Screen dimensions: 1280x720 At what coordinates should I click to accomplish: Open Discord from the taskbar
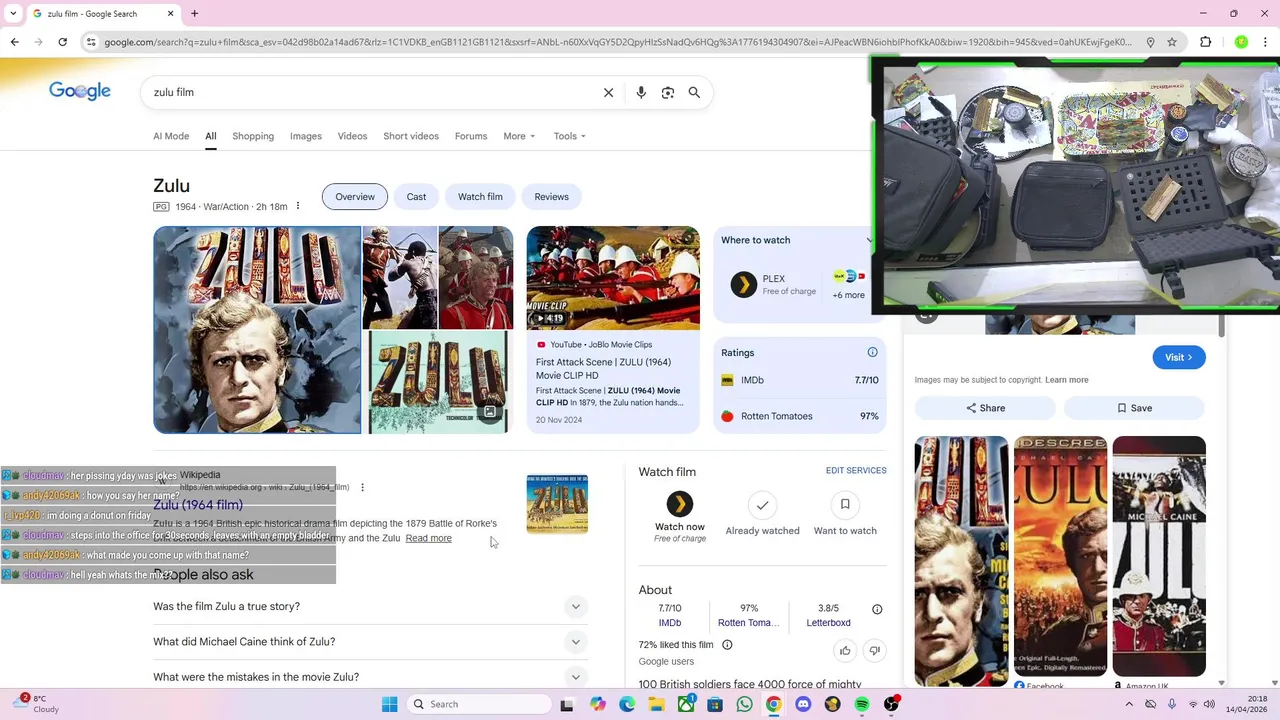pyautogui.click(x=803, y=704)
